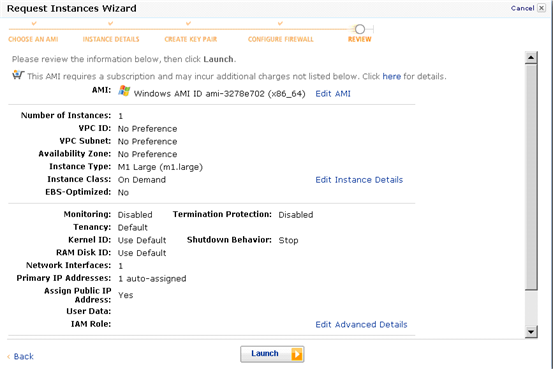The image size is (554, 370).
Task: Click the Kernel ID 'Use Default' value
Action: click(142, 240)
